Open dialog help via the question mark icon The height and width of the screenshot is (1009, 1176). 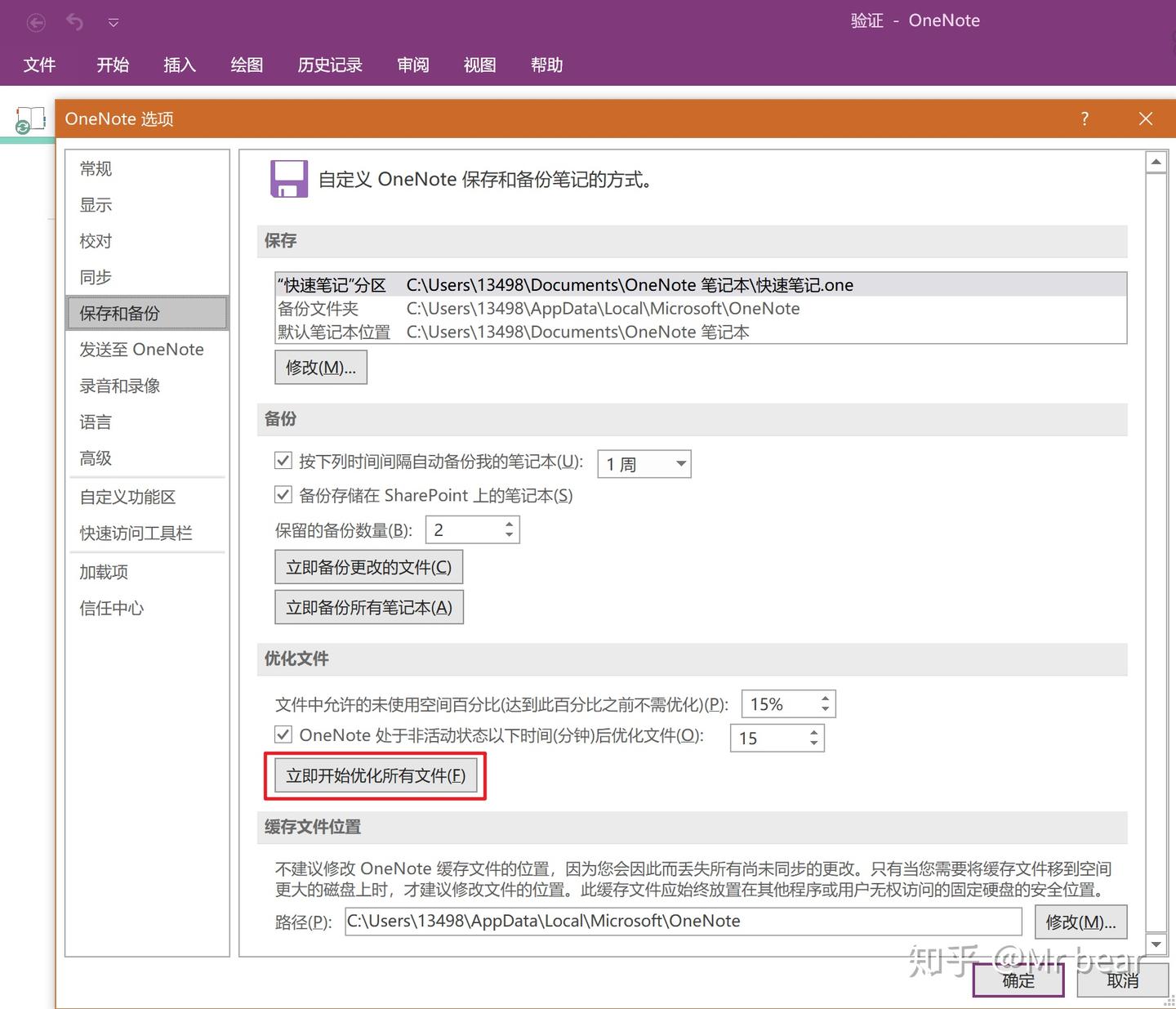pos(1084,118)
